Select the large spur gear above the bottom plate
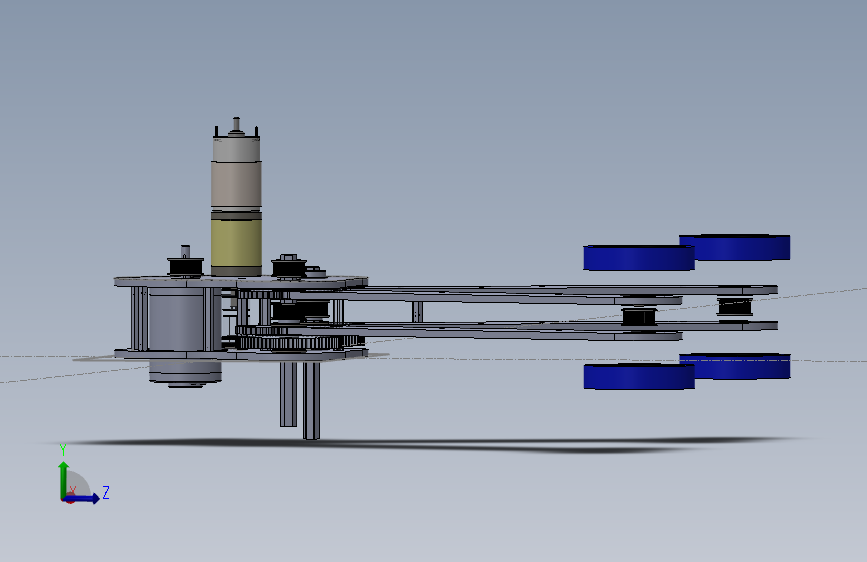867x562 pixels. (299, 342)
